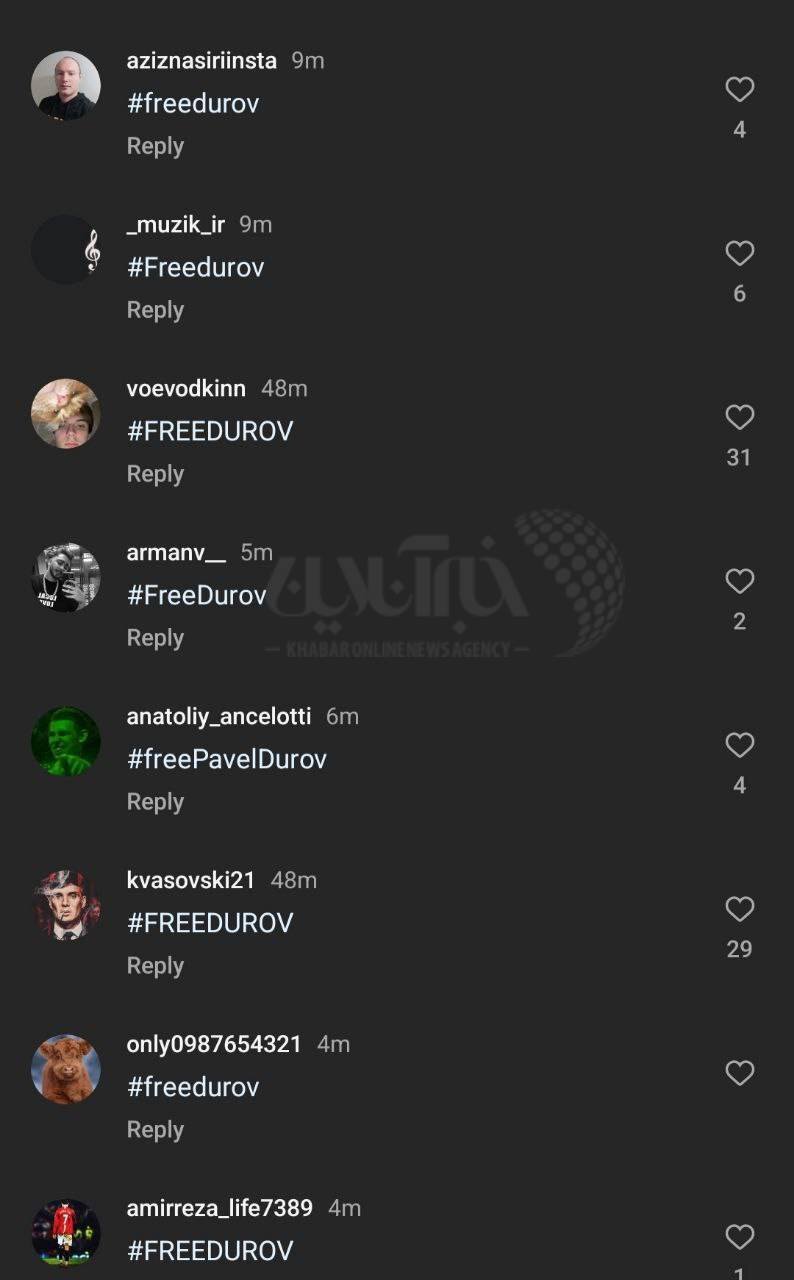794x1280 pixels.
Task: Reply to voevodkinn's comment
Action: (x=155, y=474)
